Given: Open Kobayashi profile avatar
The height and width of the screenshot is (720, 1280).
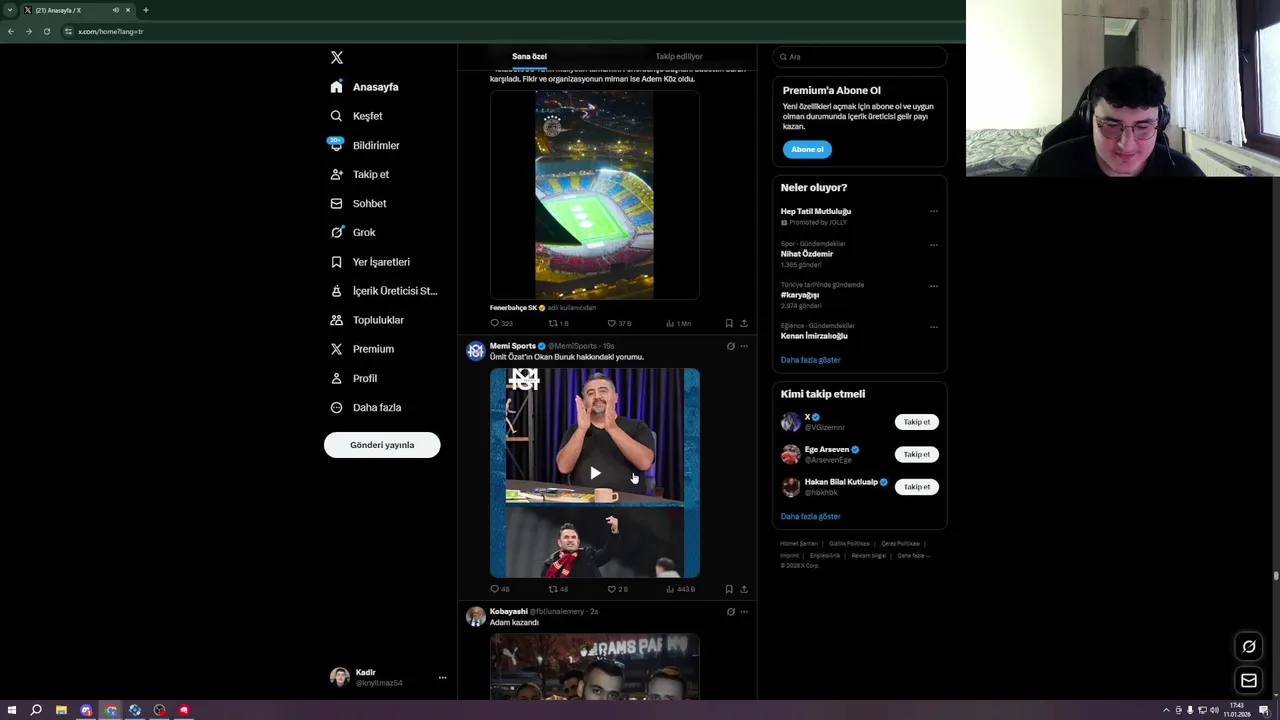Looking at the screenshot, I should tap(476, 617).
